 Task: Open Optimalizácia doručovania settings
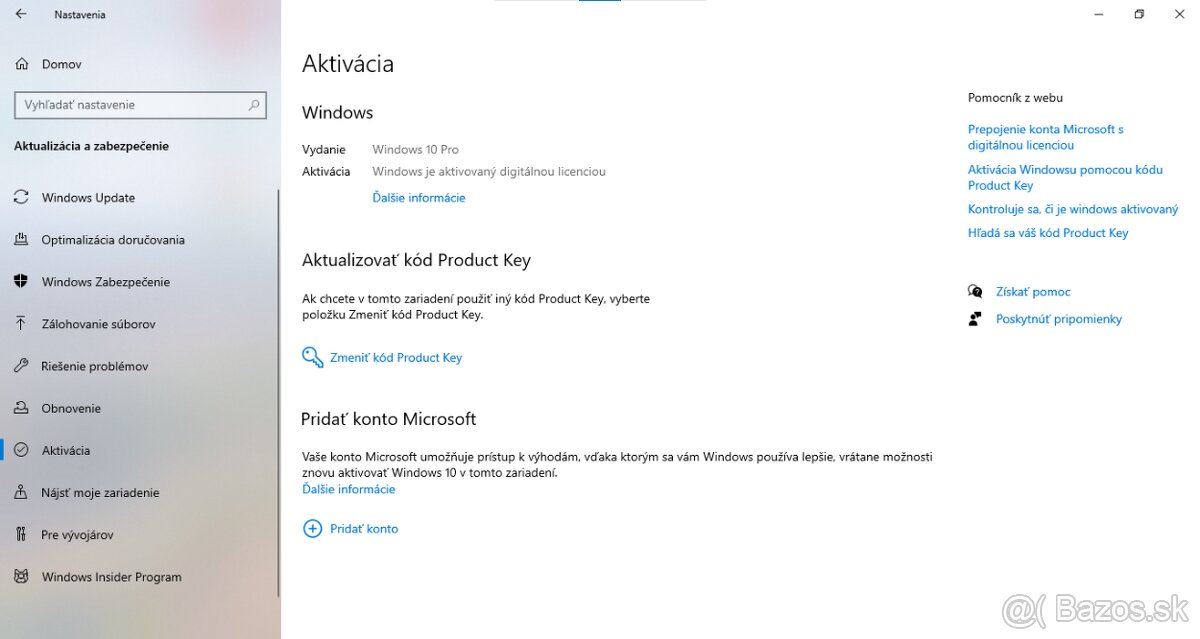coord(113,240)
